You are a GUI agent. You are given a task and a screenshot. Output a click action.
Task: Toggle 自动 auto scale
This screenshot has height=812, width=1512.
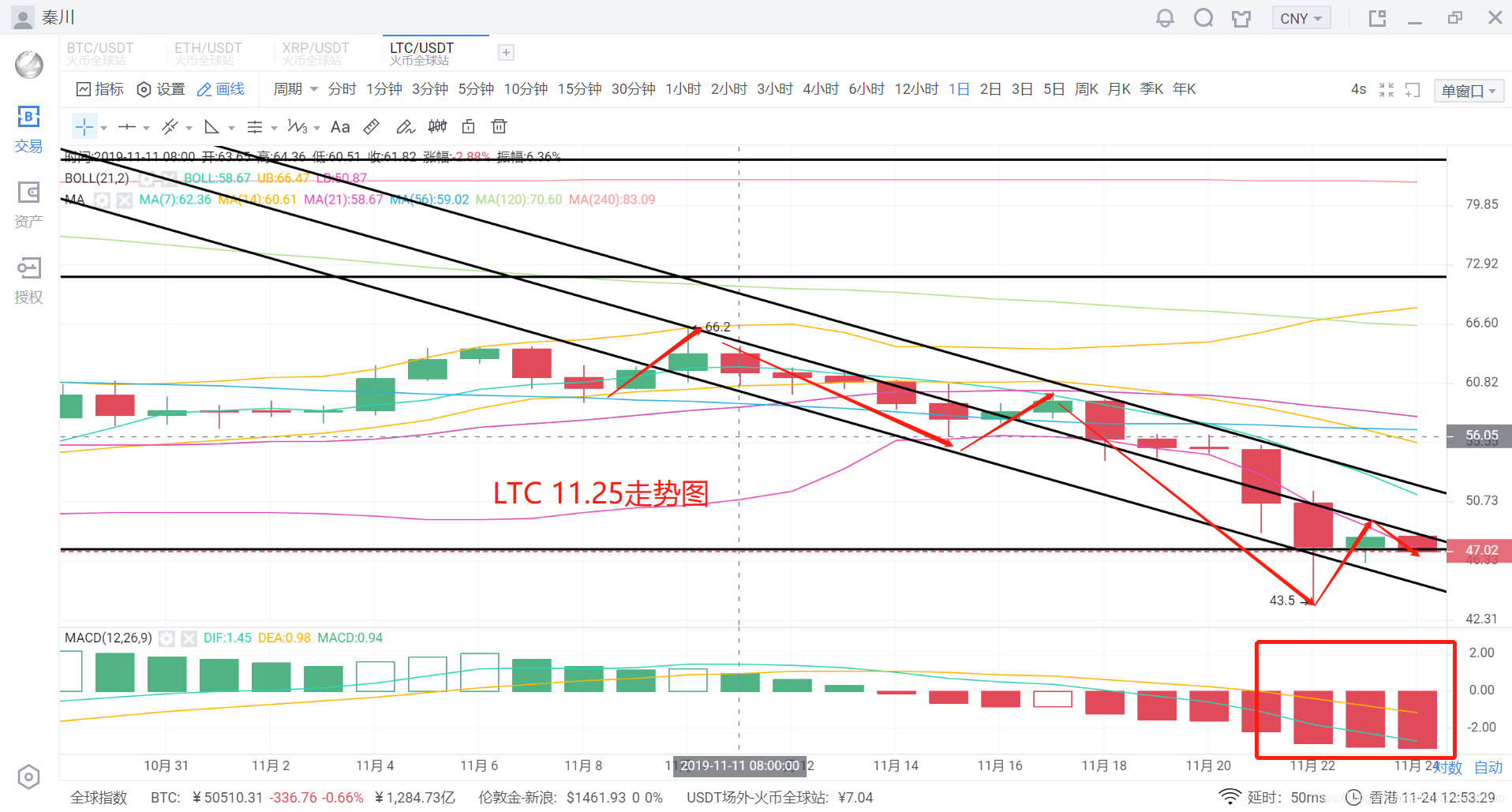(1488, 767)
